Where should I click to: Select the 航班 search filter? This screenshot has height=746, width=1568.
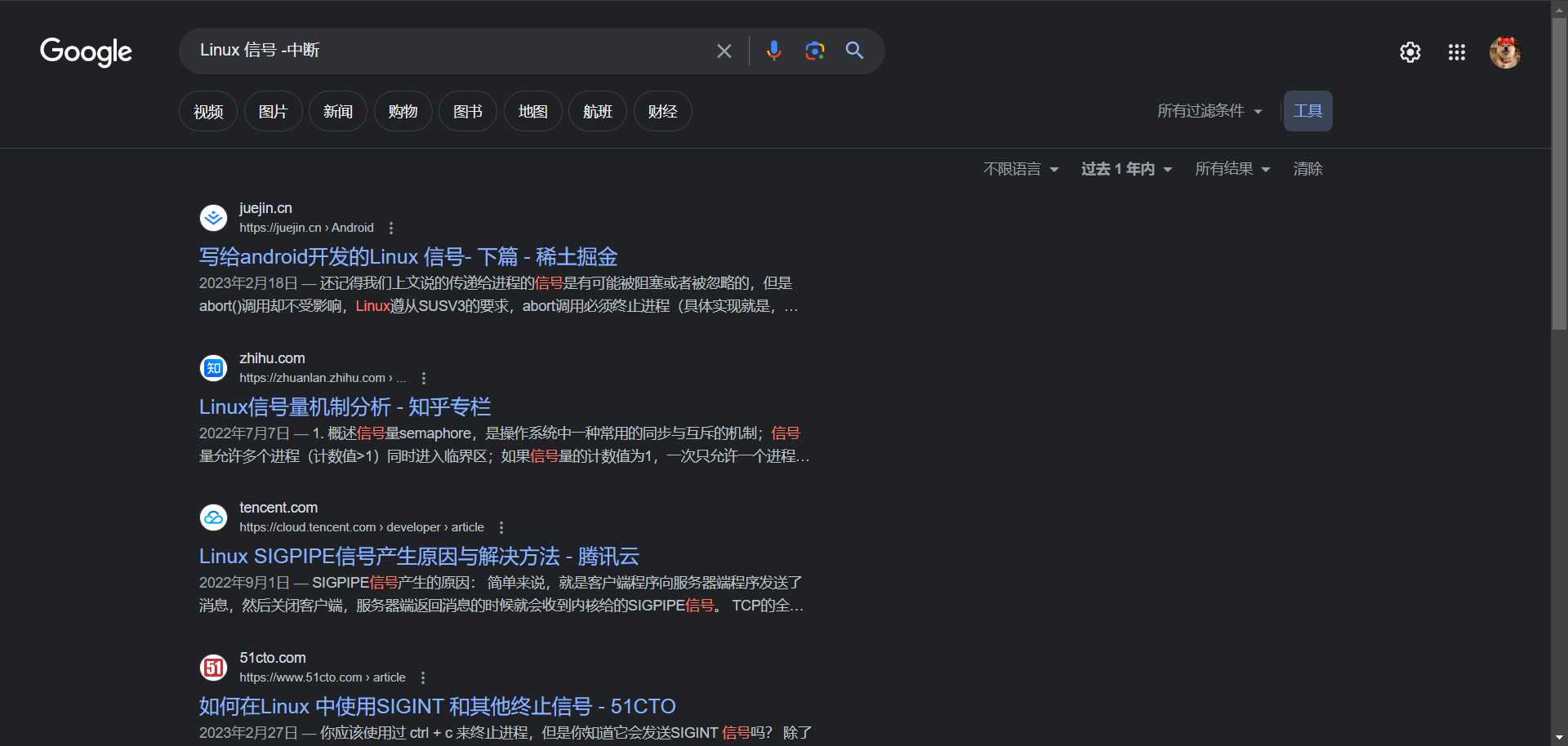598,111
